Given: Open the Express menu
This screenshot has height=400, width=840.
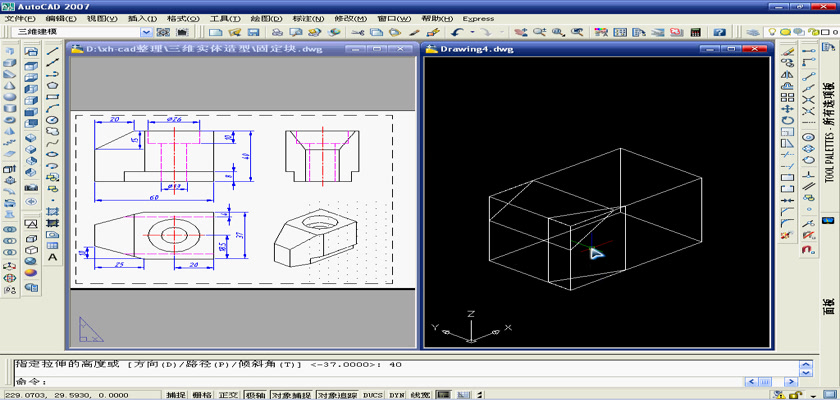Looking at the screenshot, I should (x=478, y=18).
